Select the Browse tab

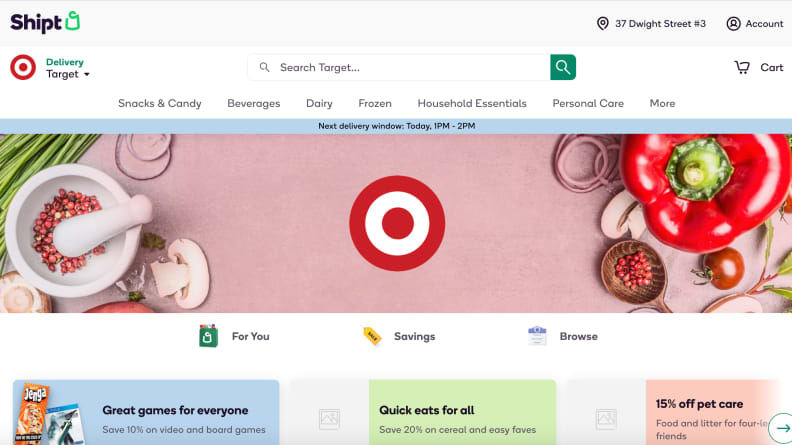click(x=578, y=336)
